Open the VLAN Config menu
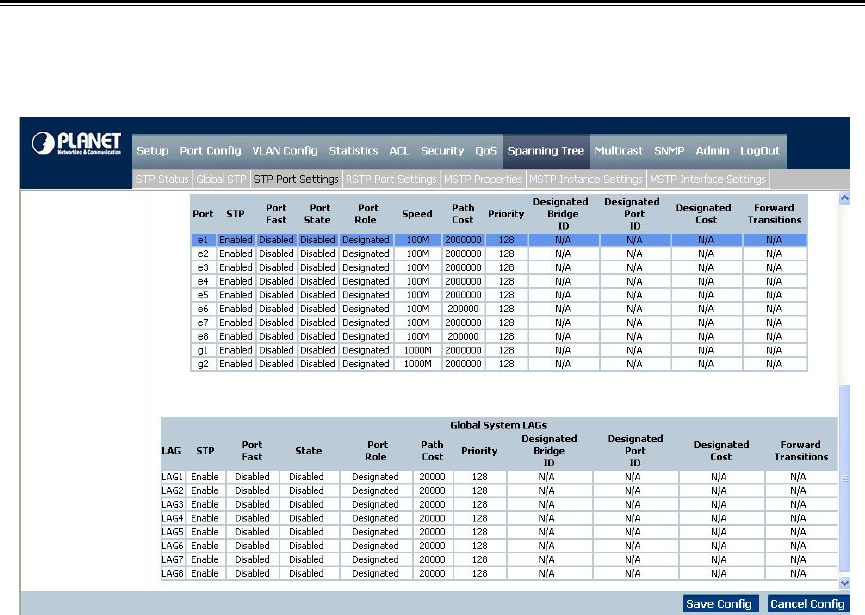Screen dimensions: 865x615 click(285, 151)
